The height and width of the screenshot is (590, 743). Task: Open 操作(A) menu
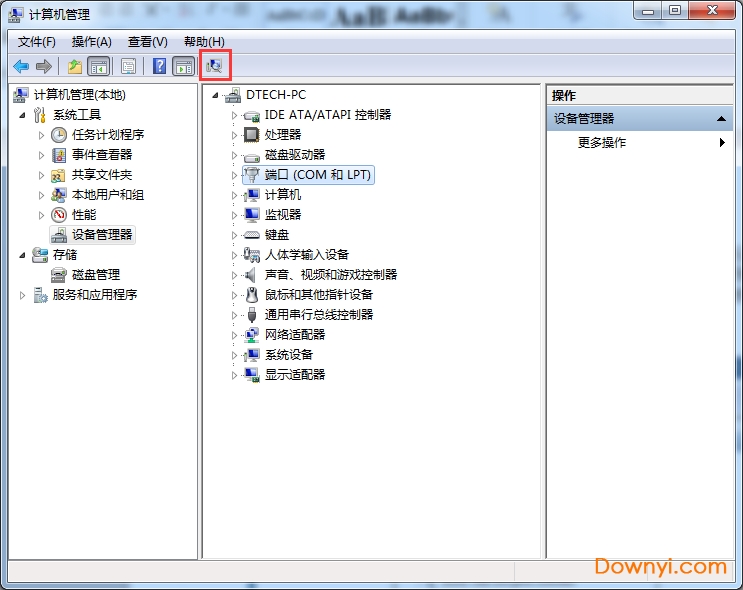pos(91,42)
